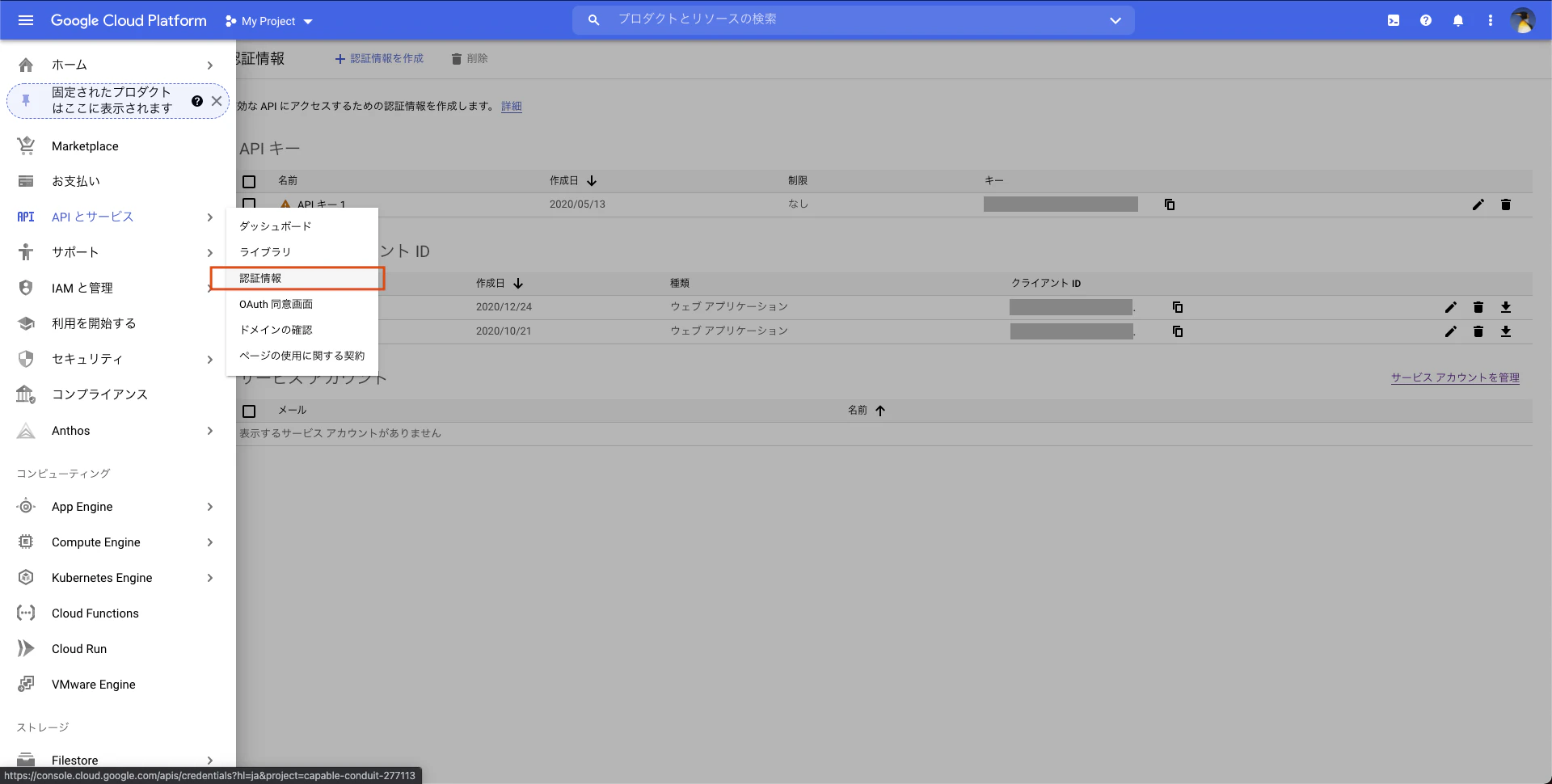The image size is (1552, 784).
Task: Open ライブラリ from the API menu
Action: (264, 251)
